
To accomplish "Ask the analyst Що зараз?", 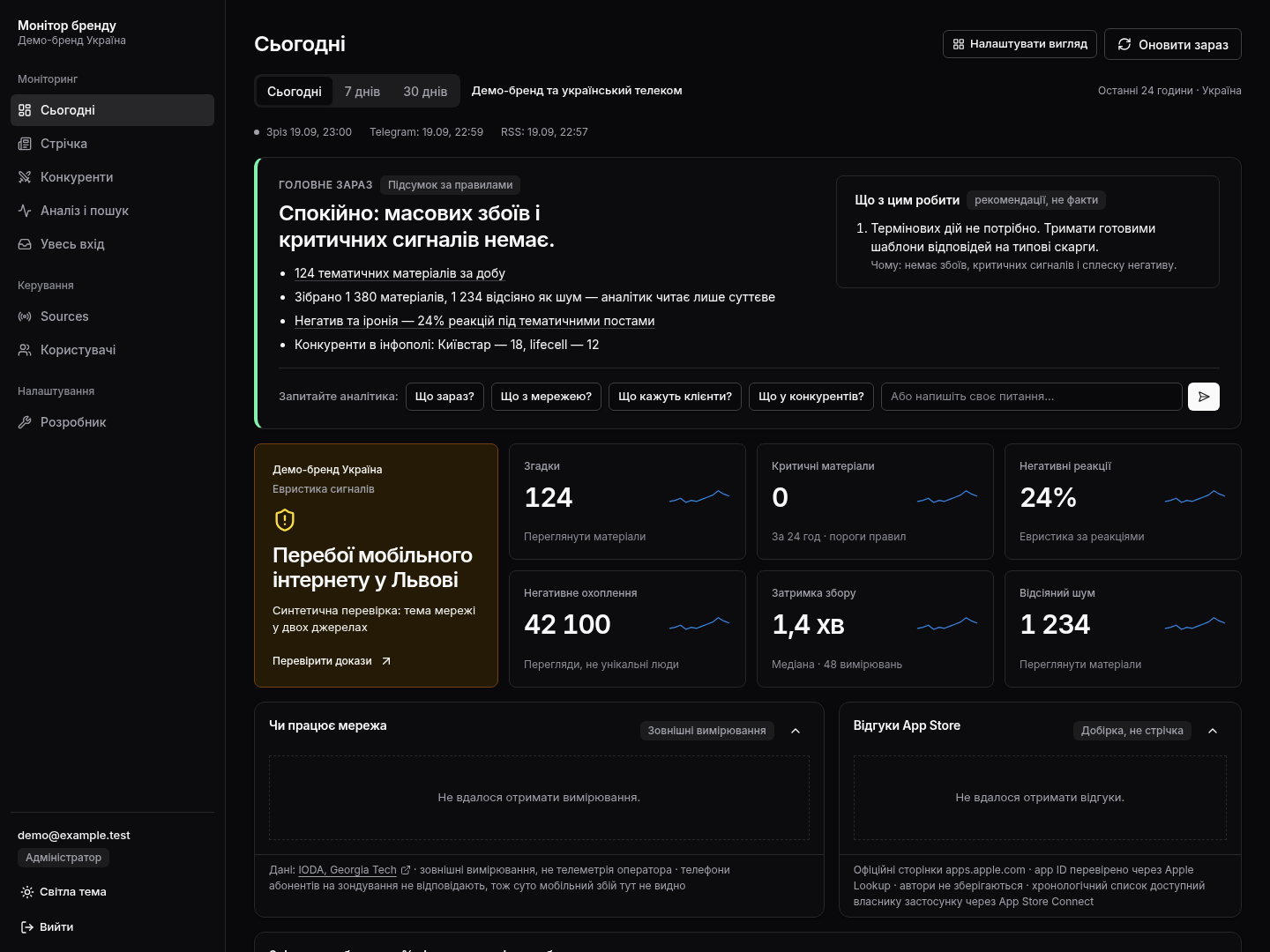I will pos(444,397).
